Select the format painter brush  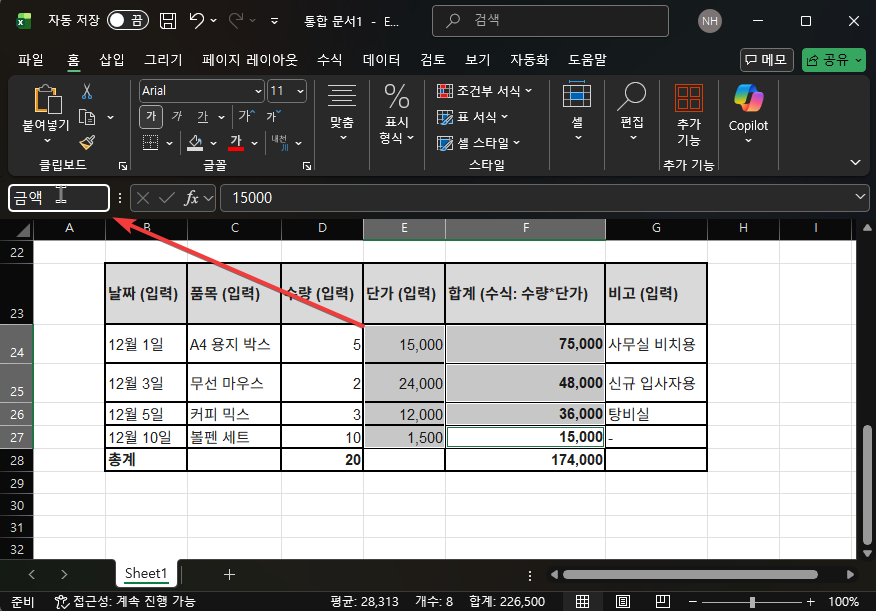[88, 141]
